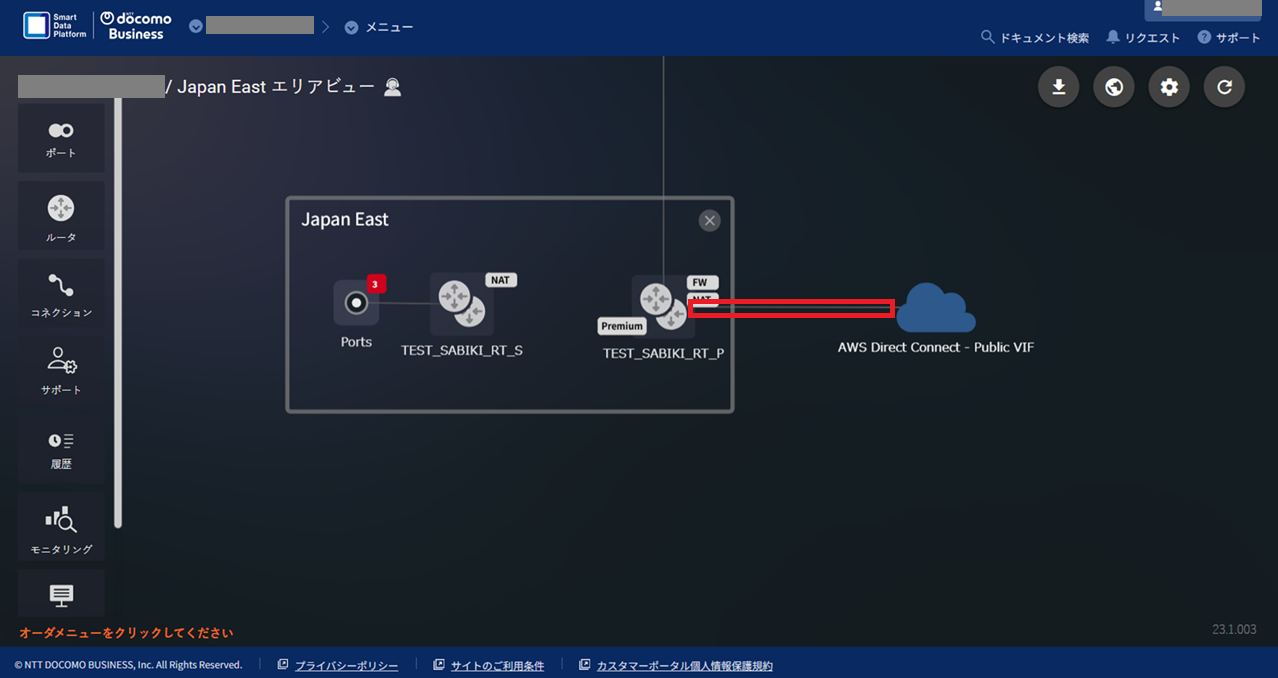Open the サポート sidebar menu
Screen dimensions: 1278x678
coord(61,370)
